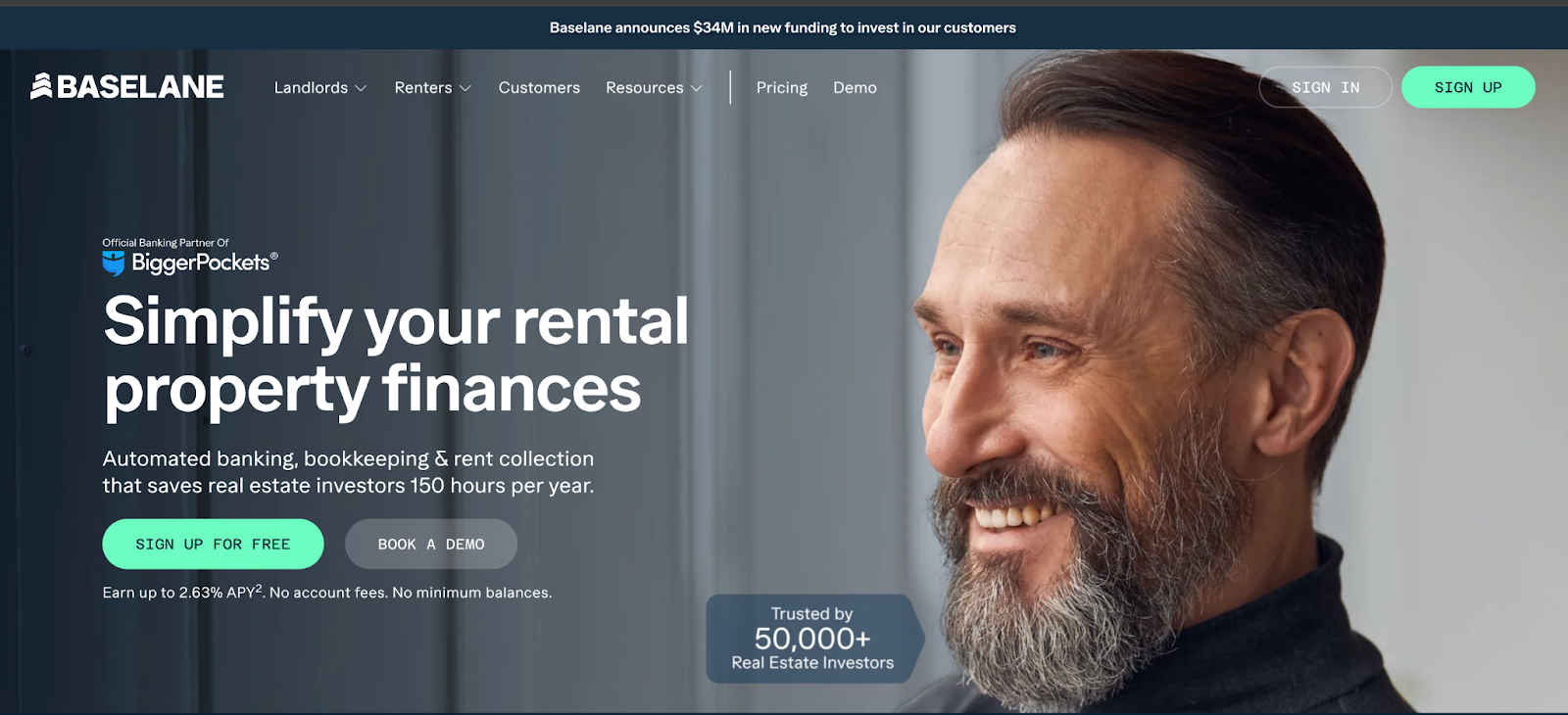The width and height of the screenshot is (1568, 715).
Task: Click the SIGN IN button
Action: 1325,87
